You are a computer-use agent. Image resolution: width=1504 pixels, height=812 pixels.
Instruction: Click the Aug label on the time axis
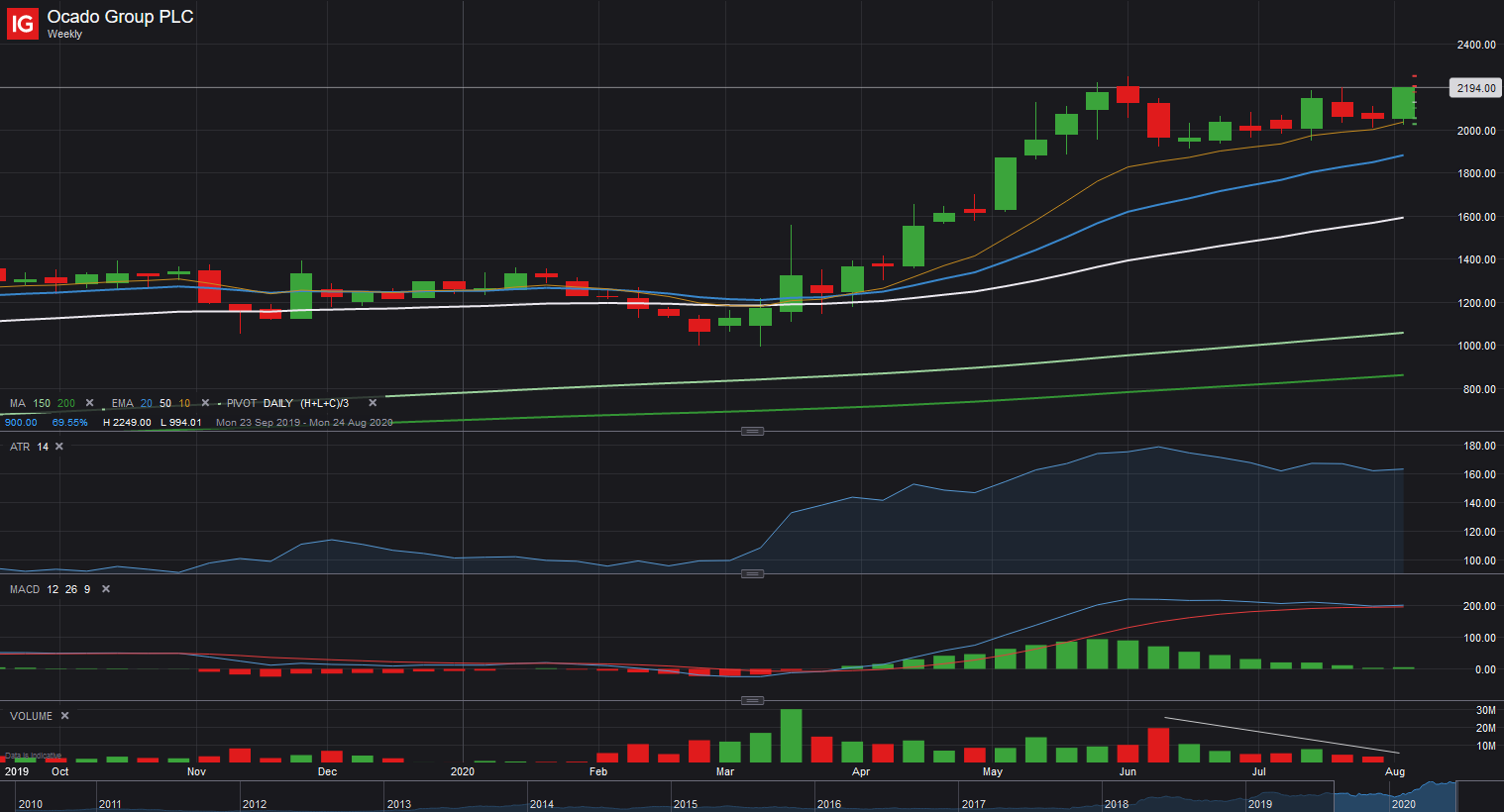click(x=1395, y=771)
